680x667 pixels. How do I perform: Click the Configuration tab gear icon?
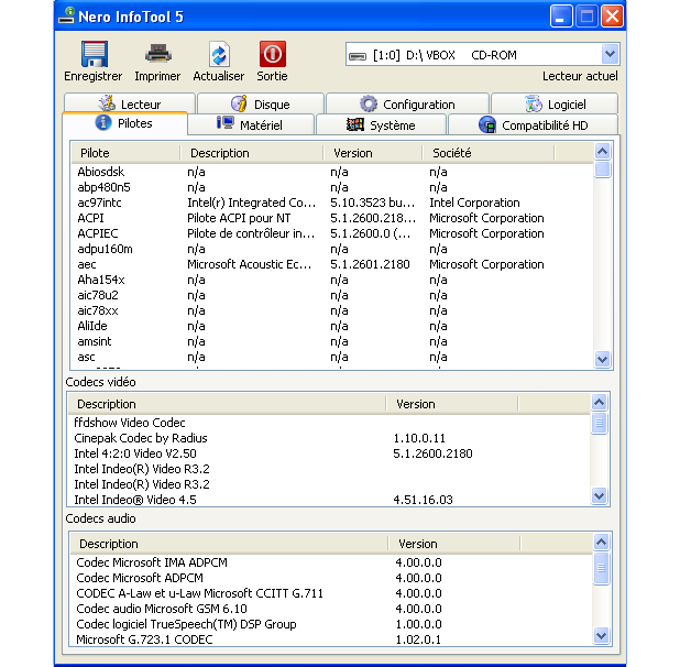[x=369, y=104]
